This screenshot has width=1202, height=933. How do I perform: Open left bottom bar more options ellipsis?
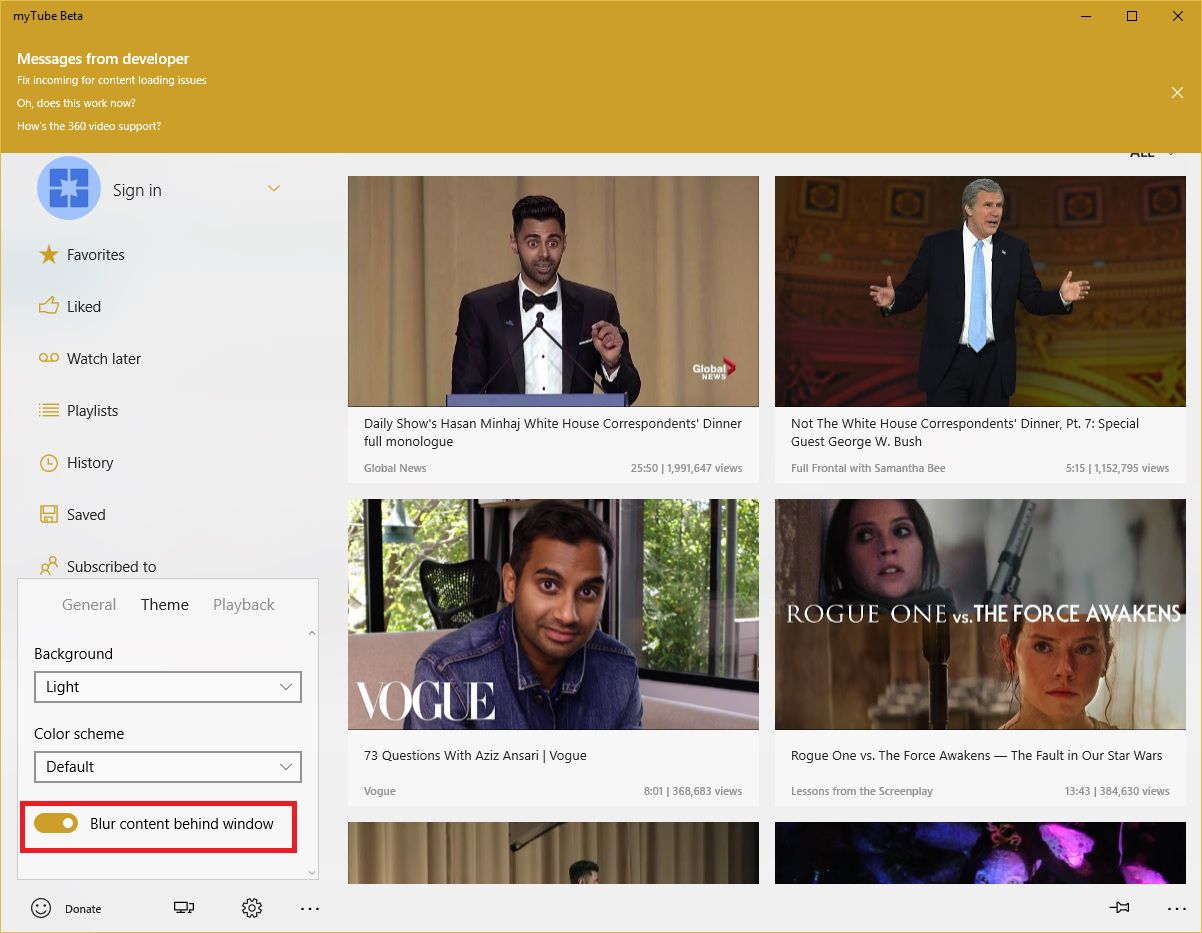[x=310, y=908]
